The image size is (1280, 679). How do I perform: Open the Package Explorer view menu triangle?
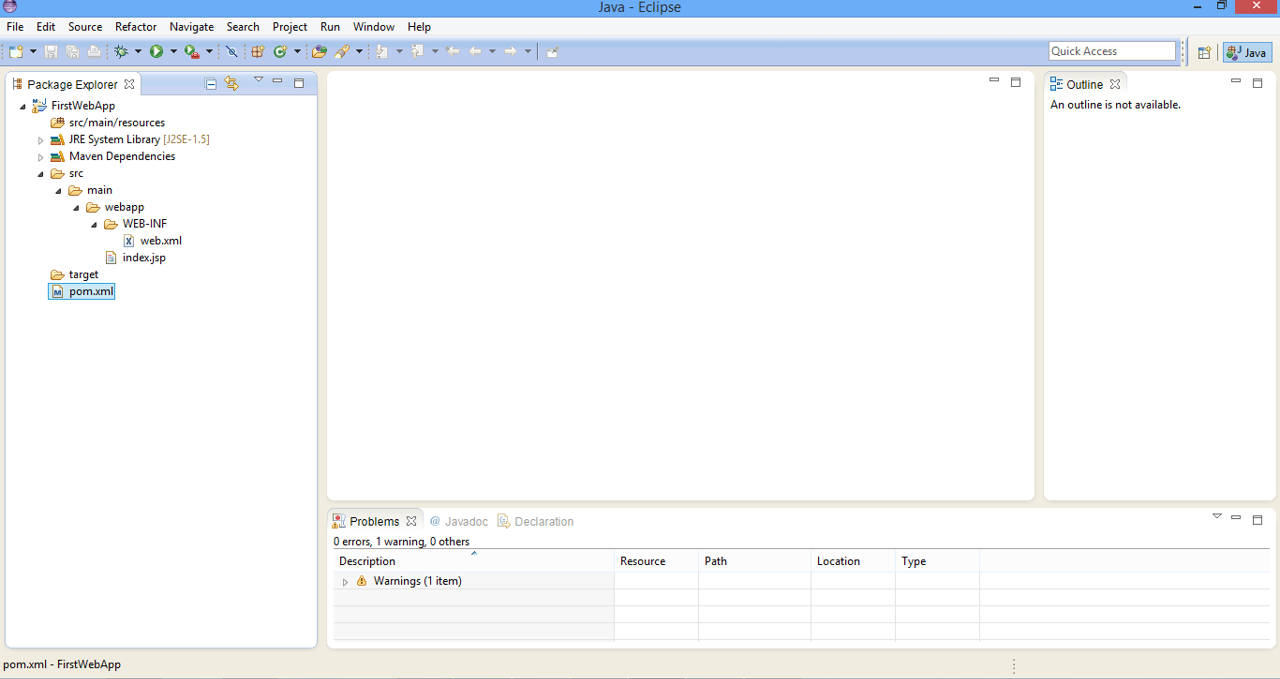pos(258,81)
